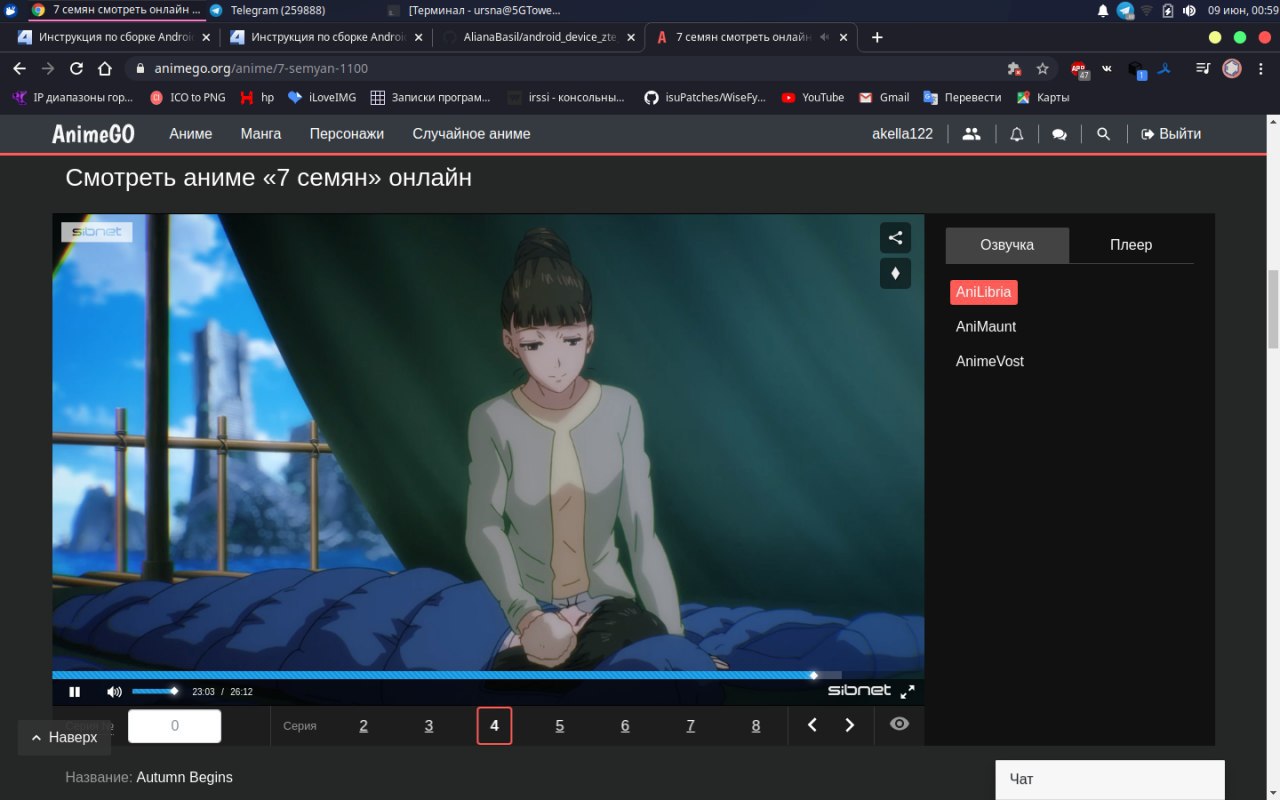
Task: Select AniLibria voiceover
Action: tap(984, 292)
